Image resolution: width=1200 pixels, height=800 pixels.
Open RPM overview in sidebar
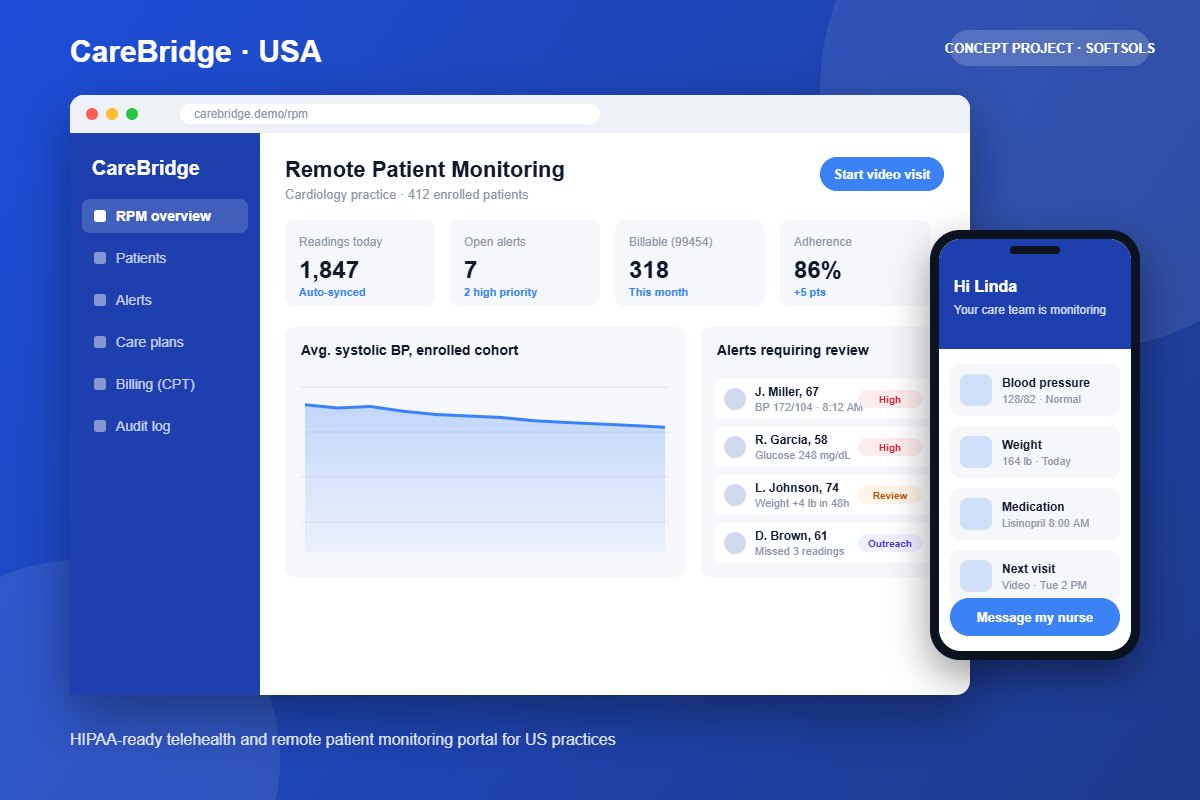point(165,216)
